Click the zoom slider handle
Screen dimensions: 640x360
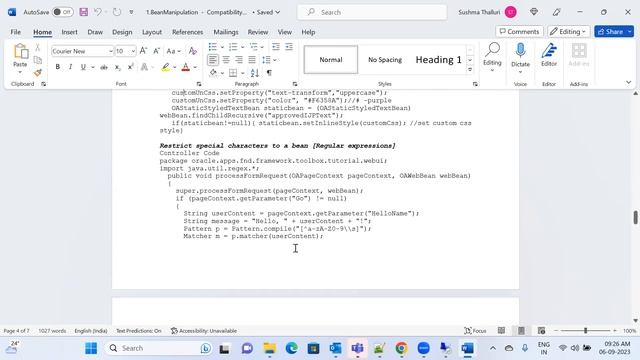coord(585,331)
